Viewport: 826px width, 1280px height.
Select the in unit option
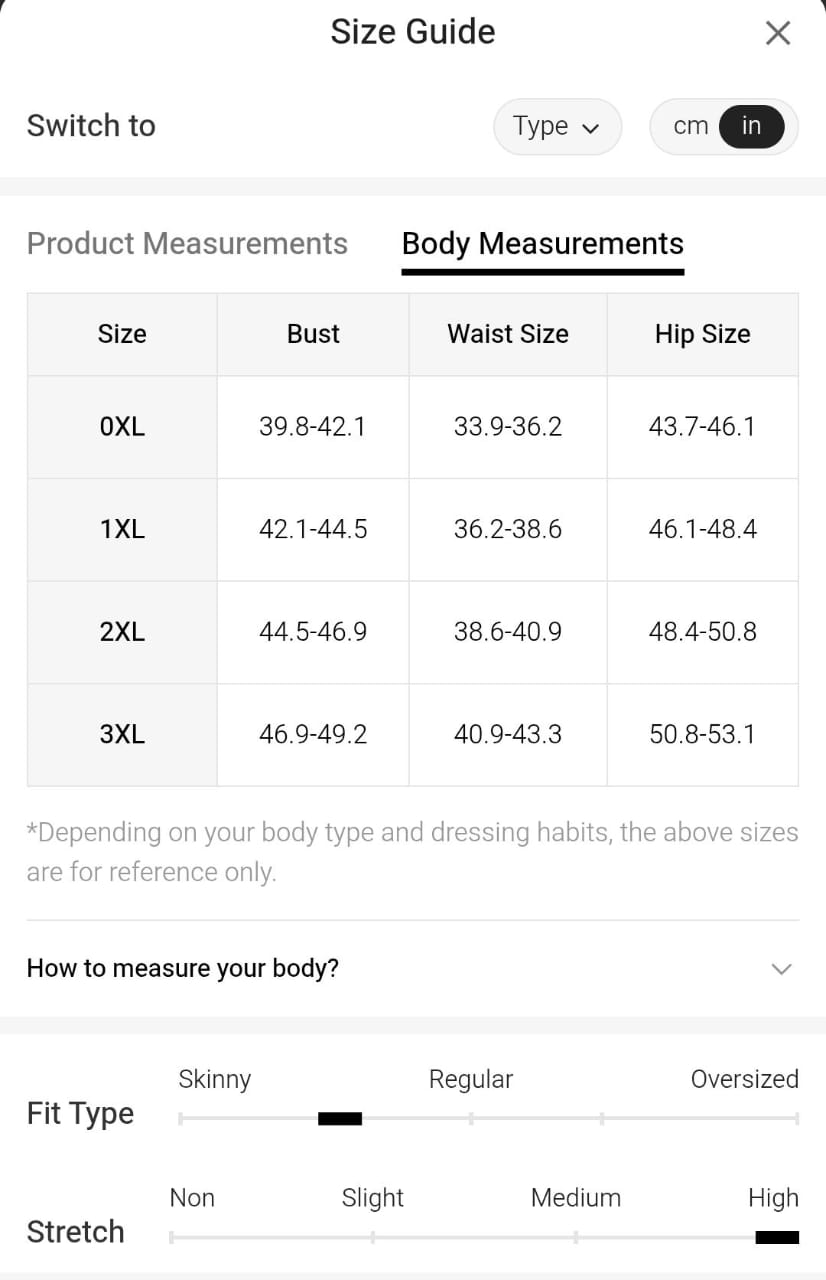tap(751, 126)
